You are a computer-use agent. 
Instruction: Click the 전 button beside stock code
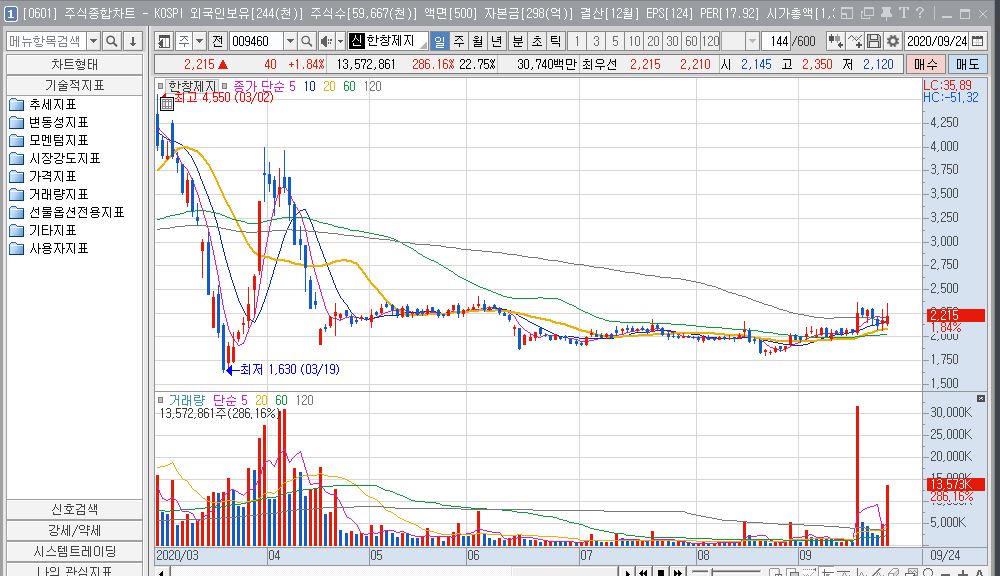click(218, 41)
